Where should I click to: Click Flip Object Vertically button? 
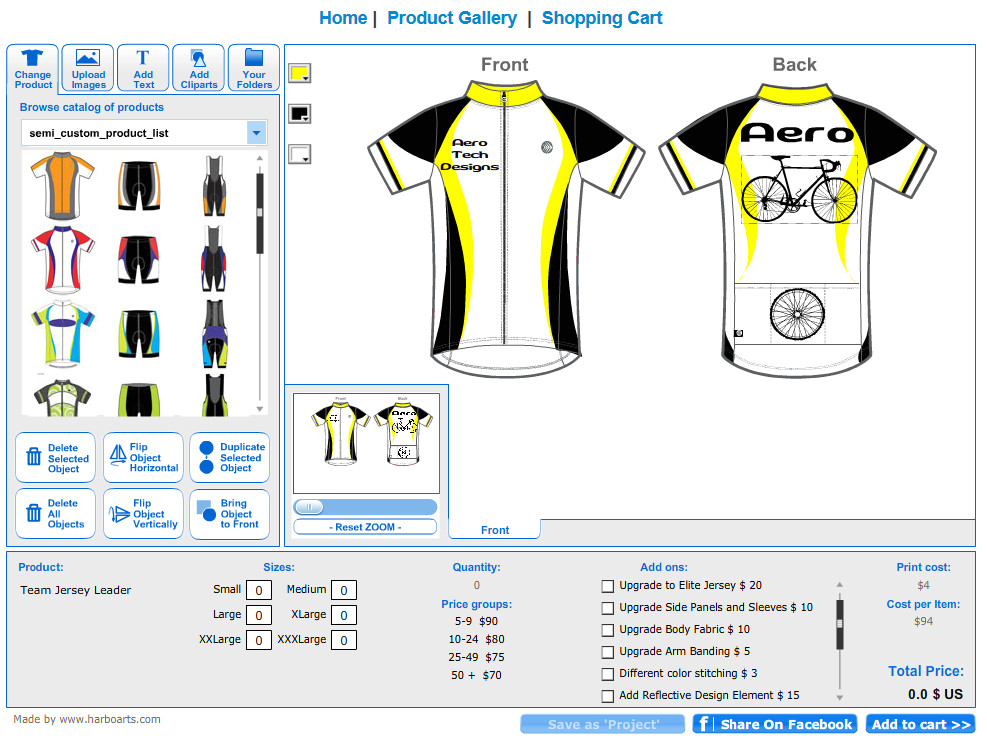point(143,514)
